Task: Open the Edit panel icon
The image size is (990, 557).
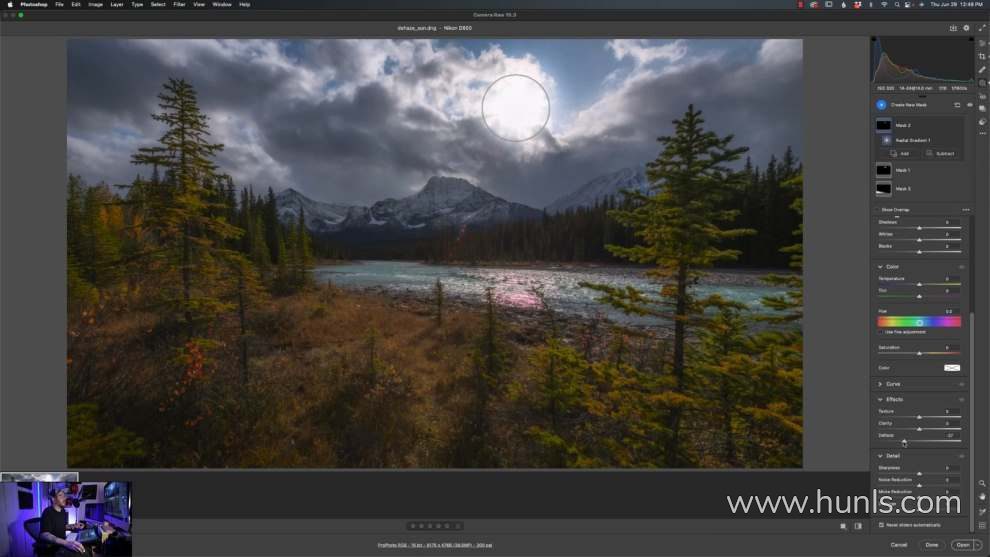Action: click(982, 44)
